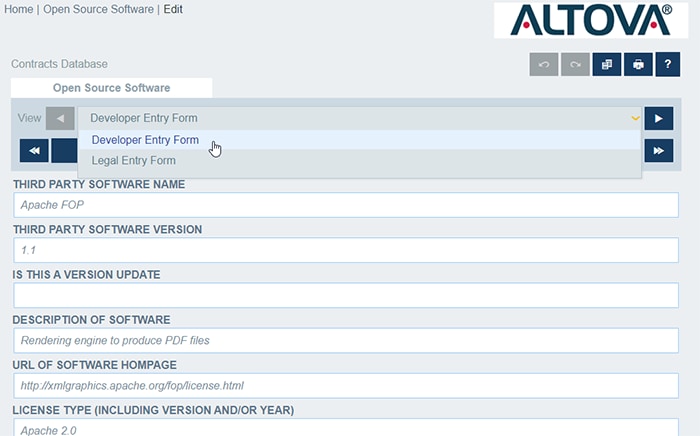Click URL of Software Homepage field
Screen dimensions: 700x436
(346, 385)
